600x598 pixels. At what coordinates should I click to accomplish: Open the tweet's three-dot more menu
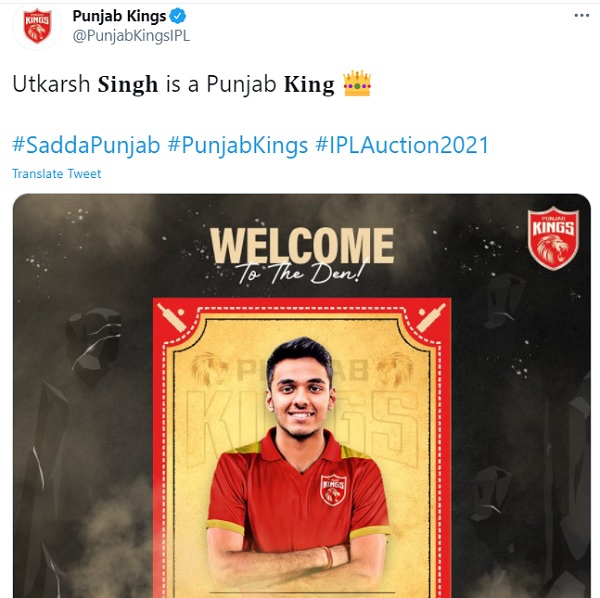pos(581,16)
